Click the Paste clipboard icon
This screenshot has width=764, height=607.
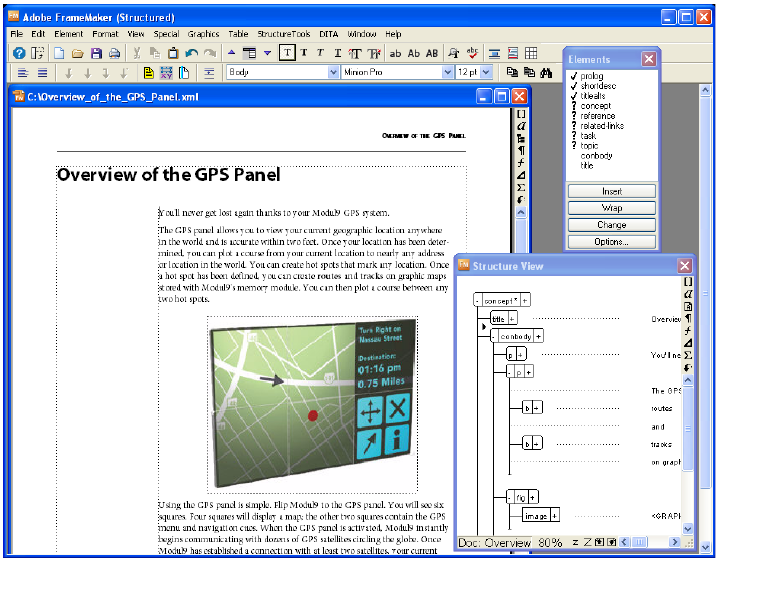tap(173, 53)
